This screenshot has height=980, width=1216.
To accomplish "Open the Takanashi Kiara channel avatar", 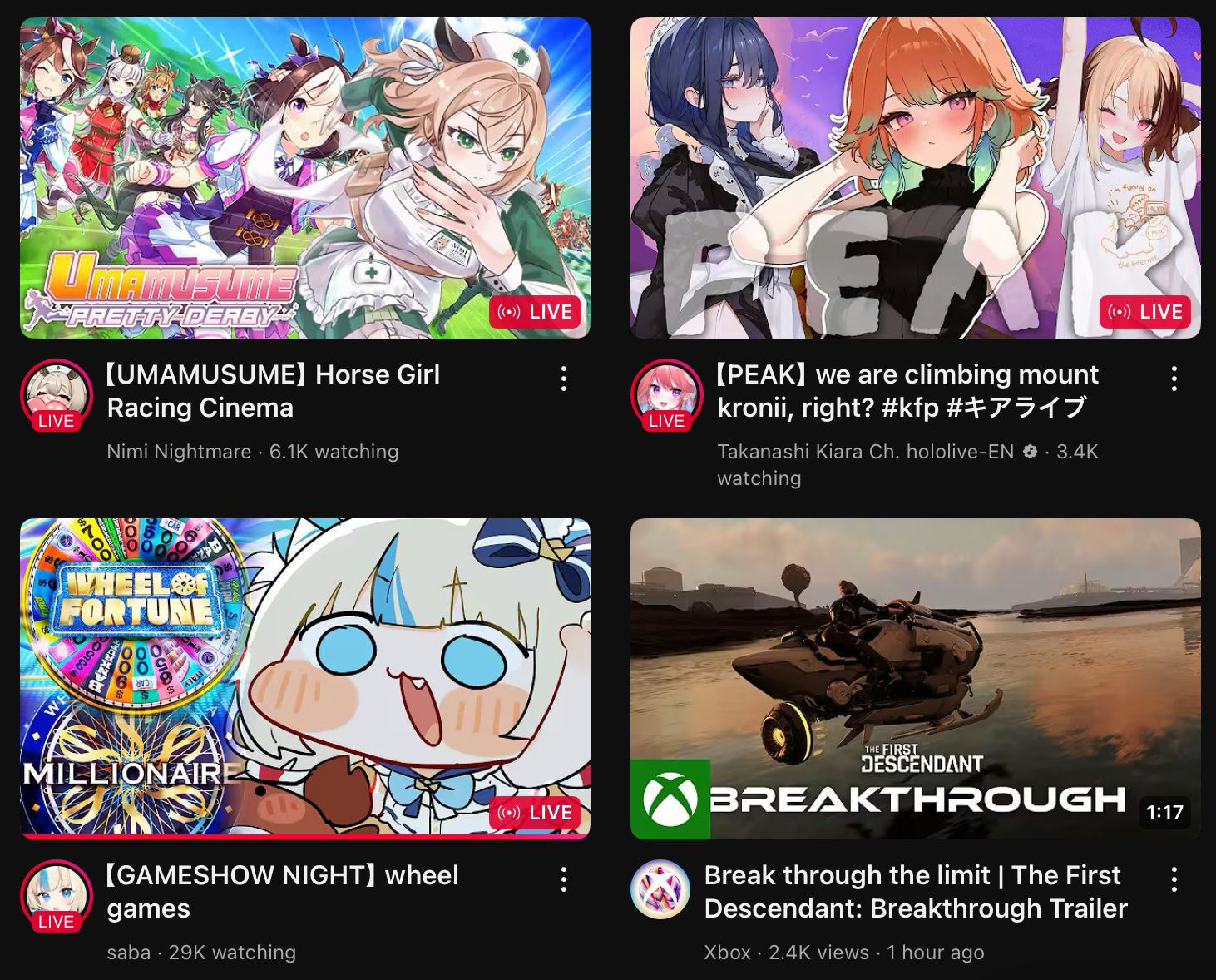I will [666, 394].
